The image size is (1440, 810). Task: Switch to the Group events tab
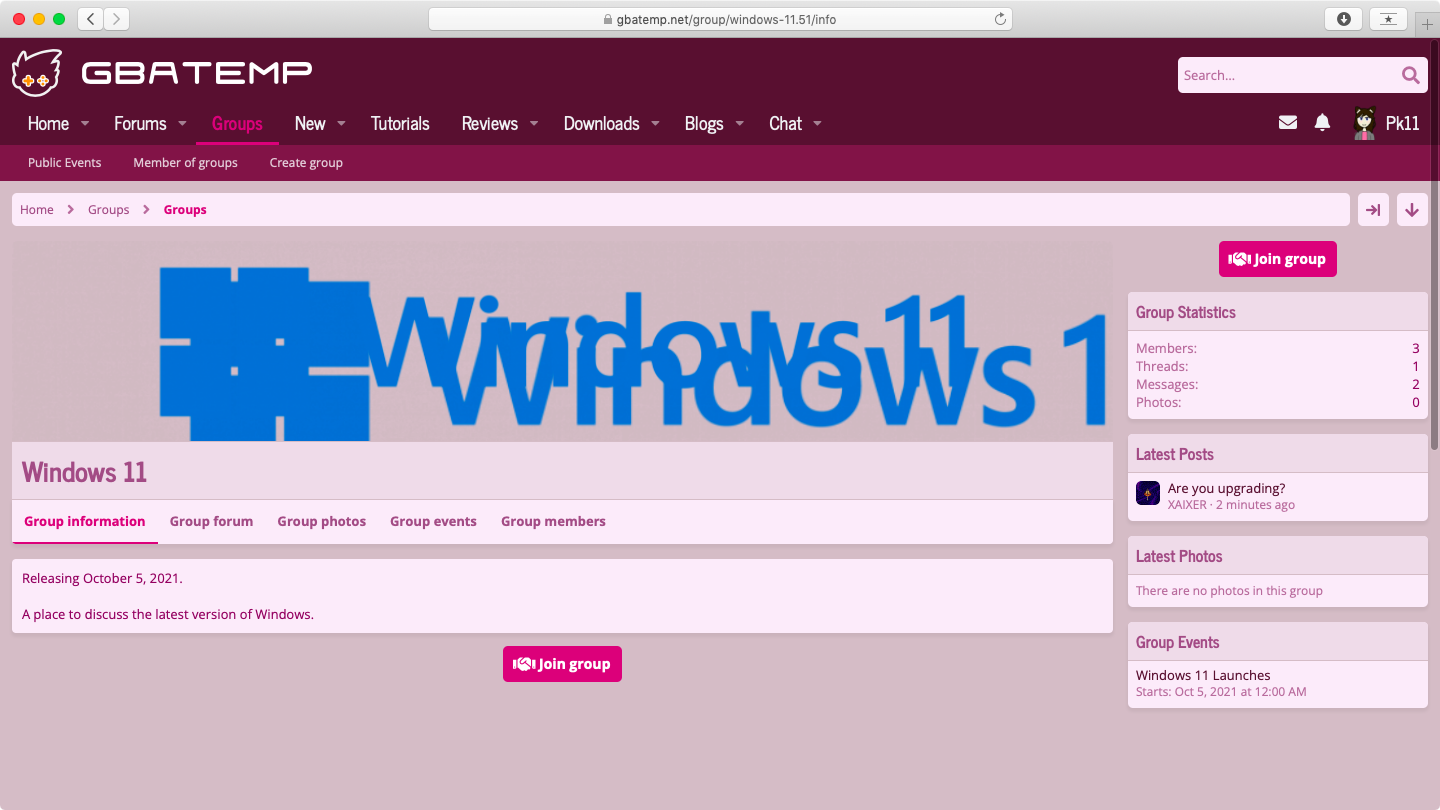click(433, 521)
